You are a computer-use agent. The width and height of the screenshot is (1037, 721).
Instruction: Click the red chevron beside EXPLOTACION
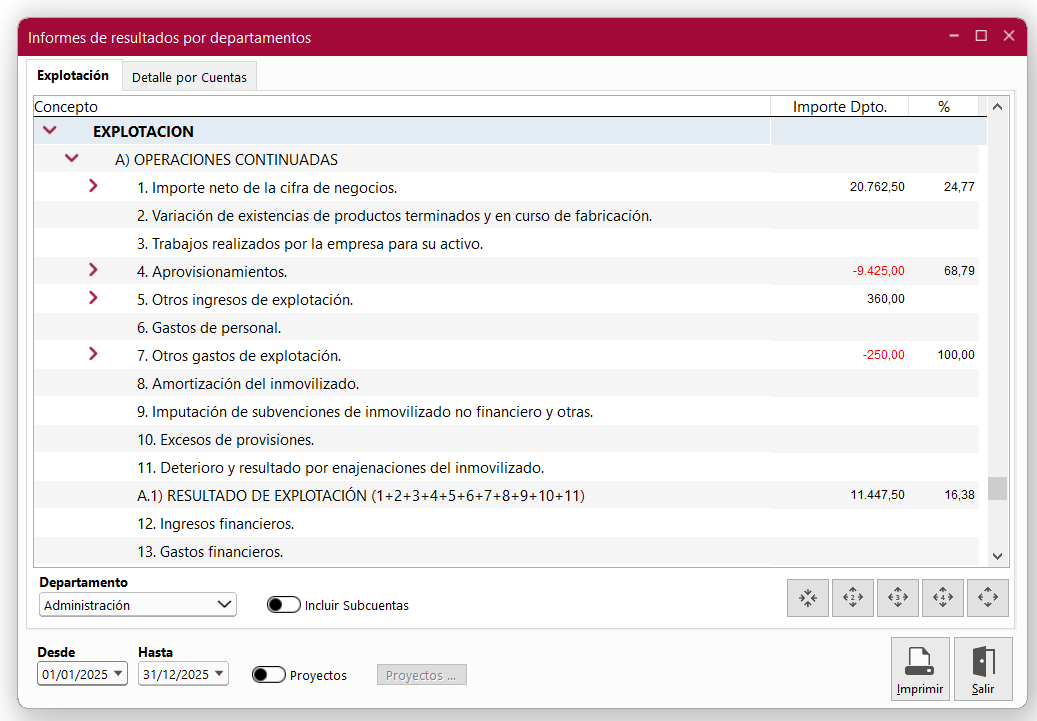pos(50,130)
